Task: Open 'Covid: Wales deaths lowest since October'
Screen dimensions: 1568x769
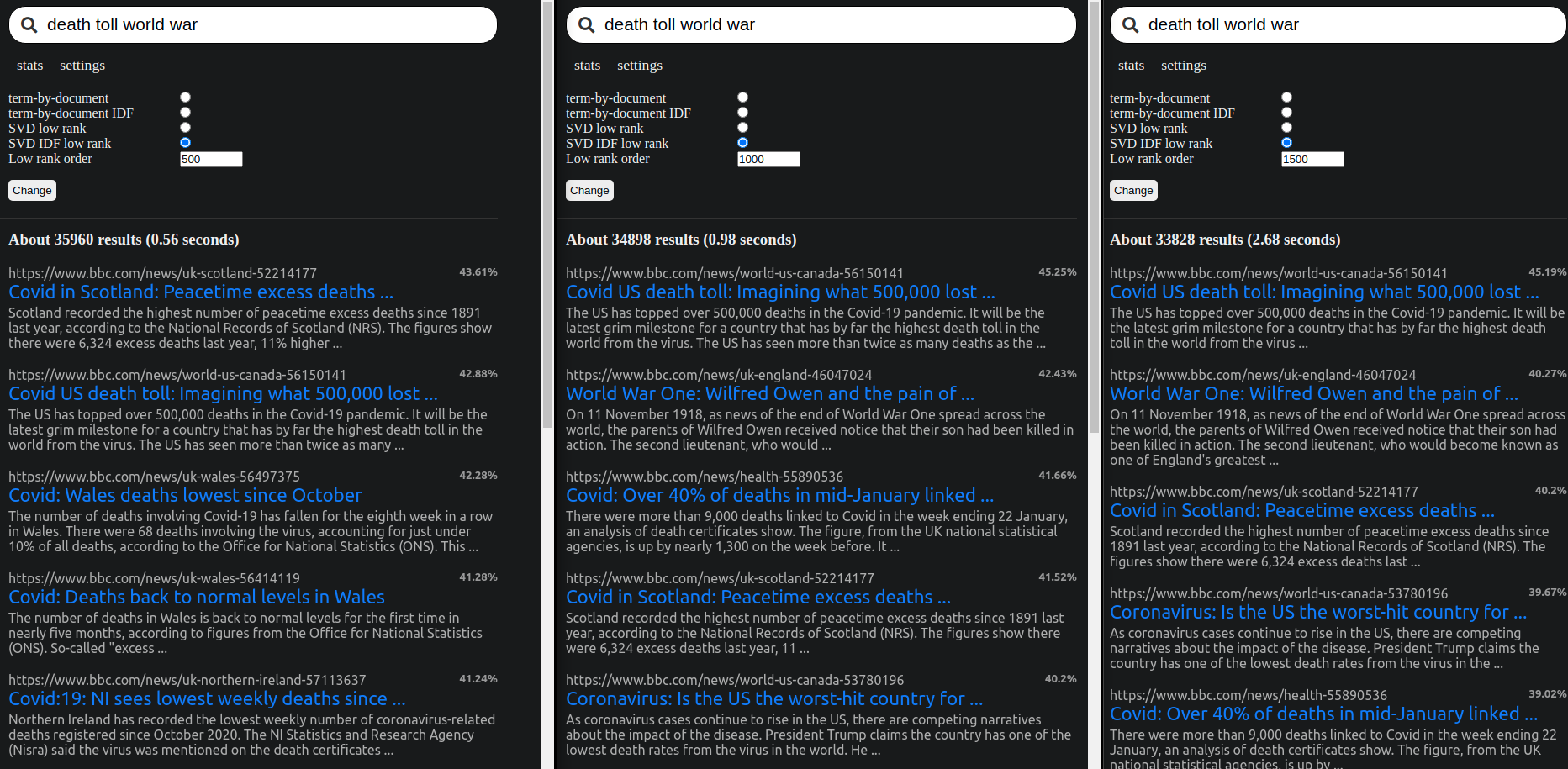Action: (185, 496)
